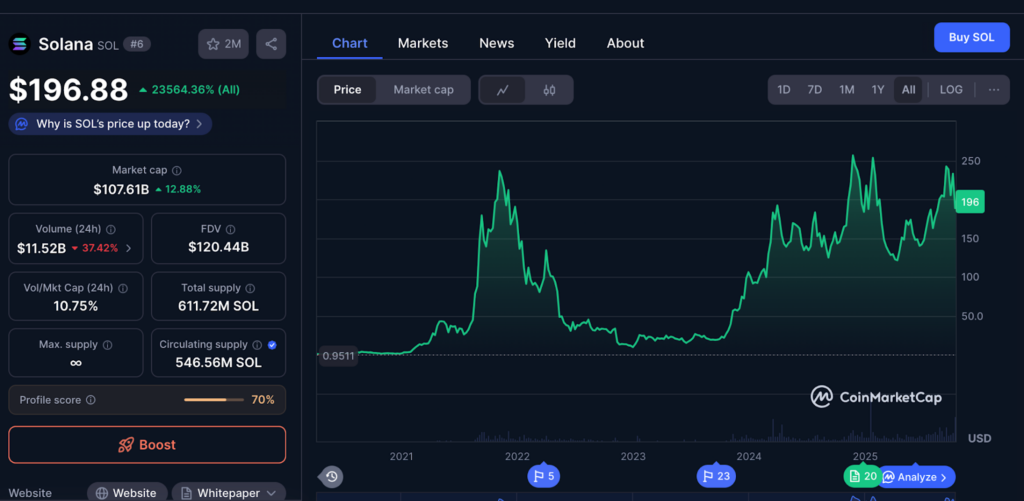Viewport: 1024px width, 501px height.
Task: Expand the Volume (24h) chevron arrow
Action: pyautogui.click(x=128, y=248)
